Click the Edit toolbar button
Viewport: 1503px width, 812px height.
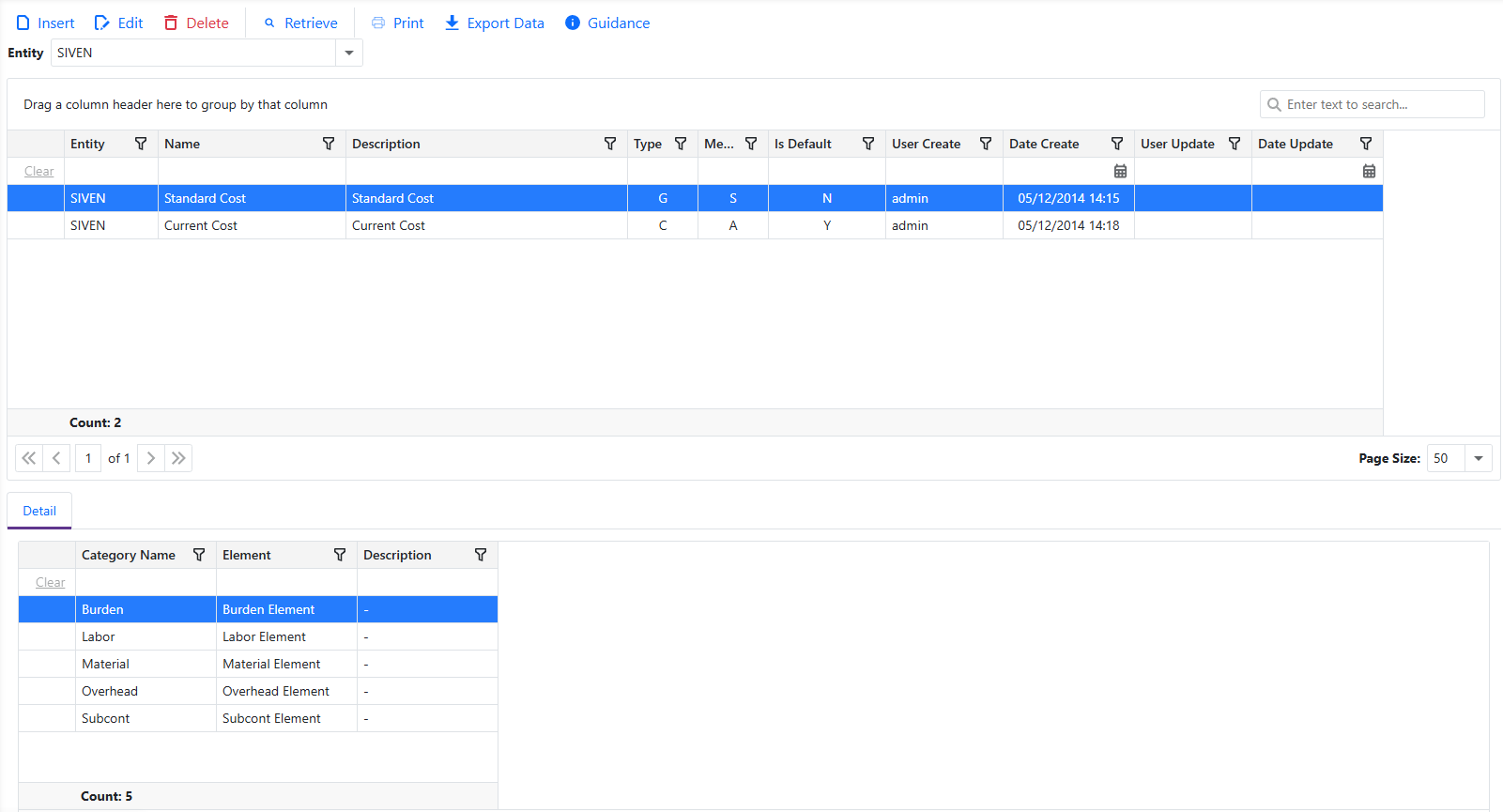pyautogui.click(x=119, y=23)
